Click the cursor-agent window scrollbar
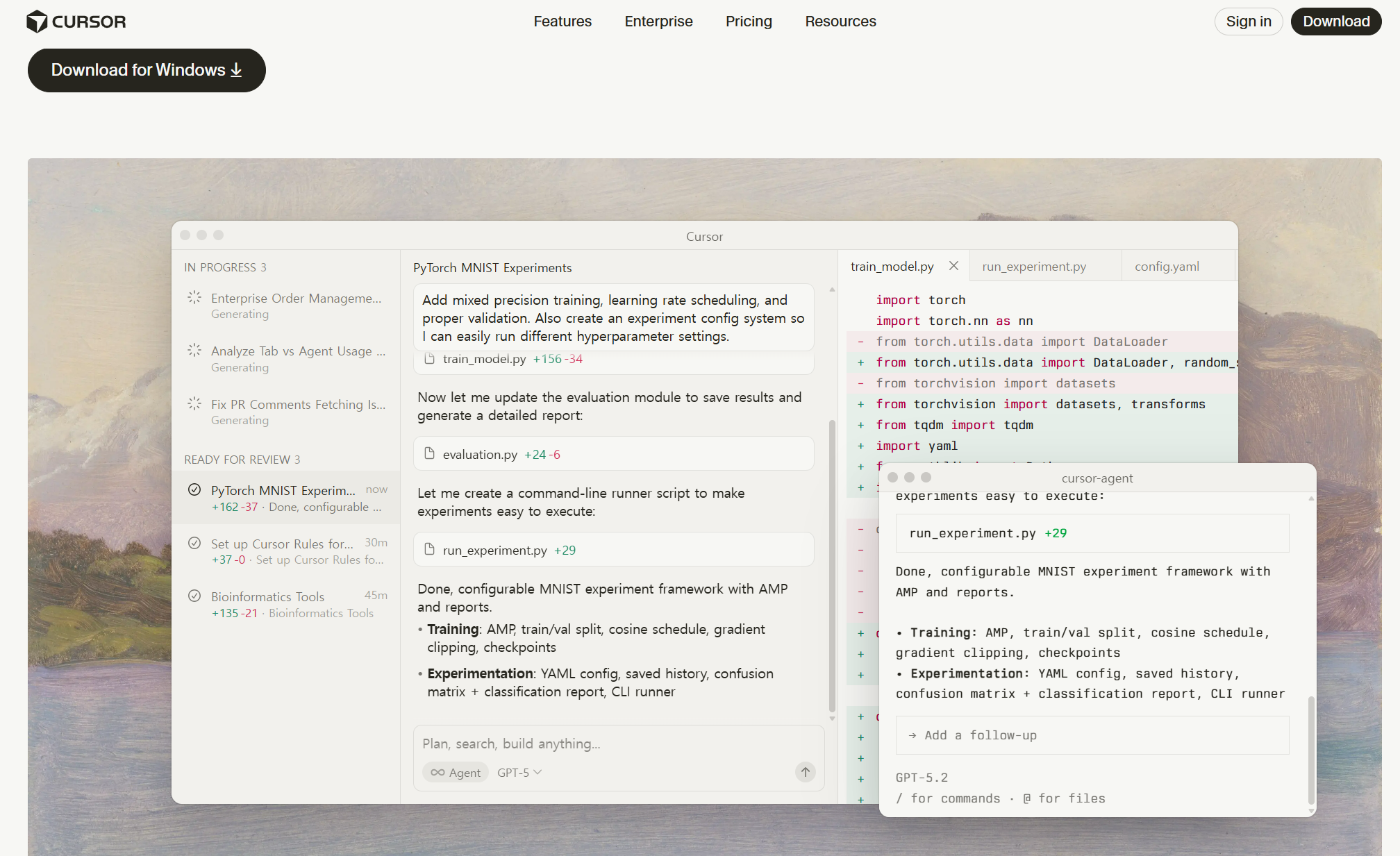Viewport: 1400px width, 856px height. click(1311, 750)
